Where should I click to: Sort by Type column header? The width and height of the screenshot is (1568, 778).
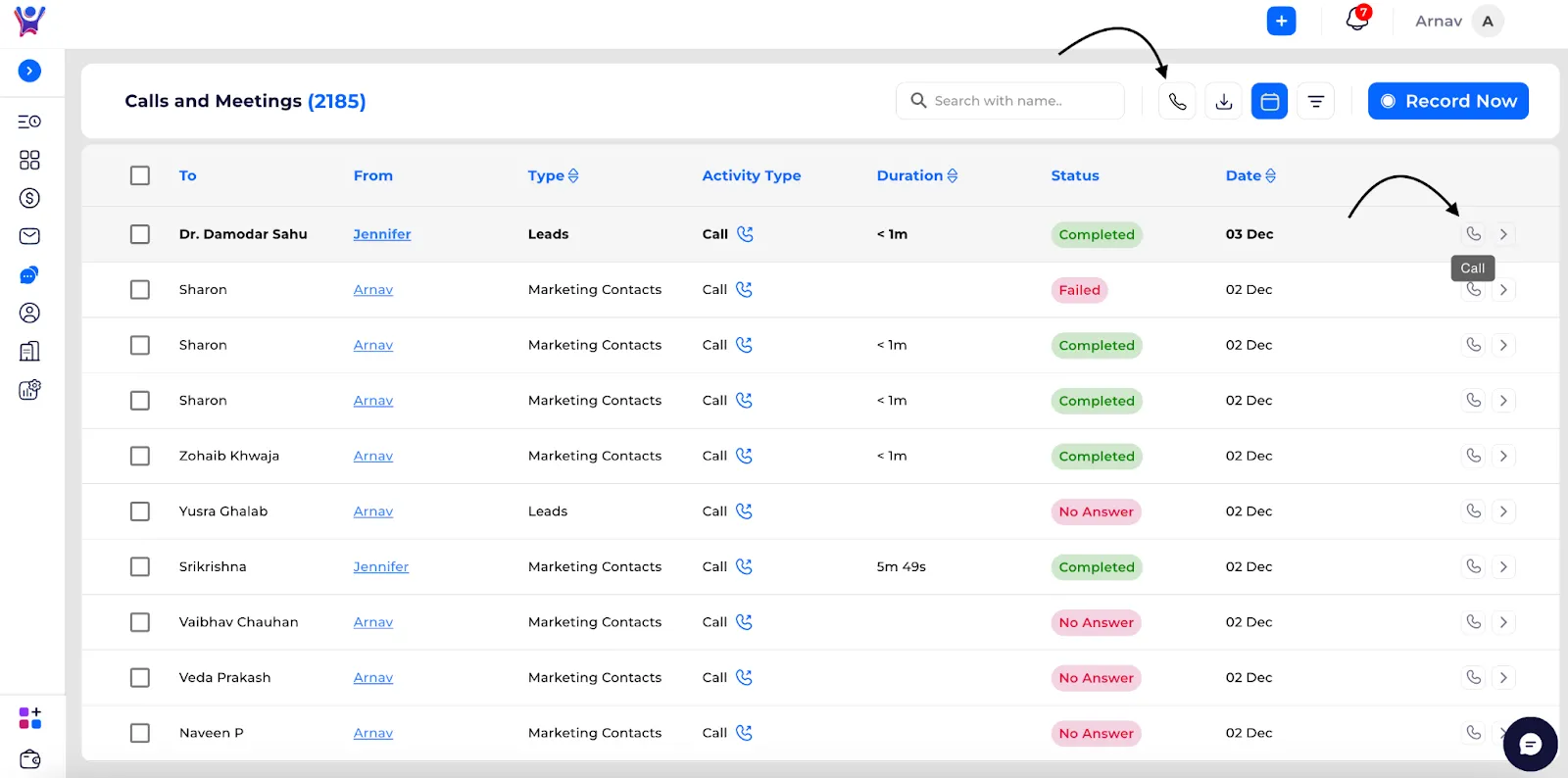coord(553,175)
